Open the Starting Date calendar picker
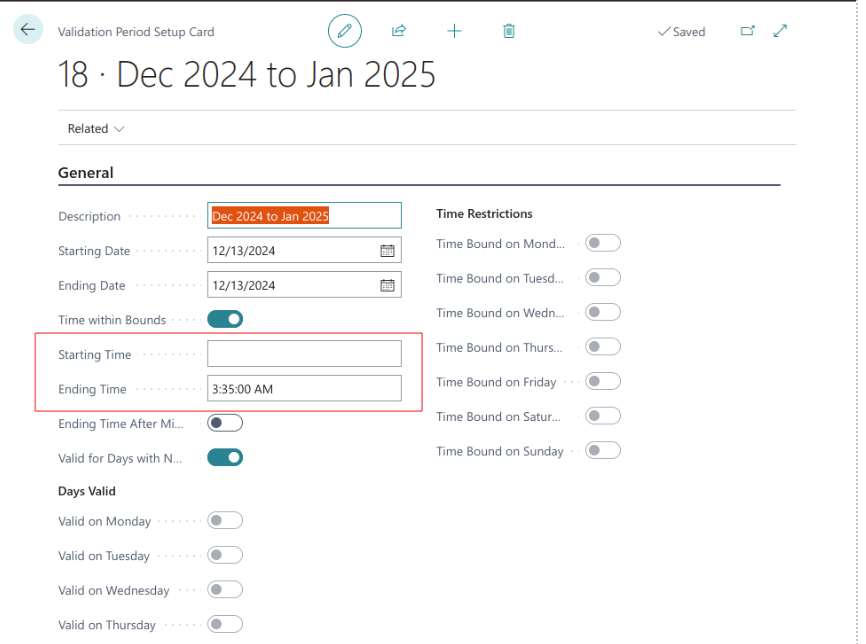Viewport: 866px width, 644px height. pos(387,251)
